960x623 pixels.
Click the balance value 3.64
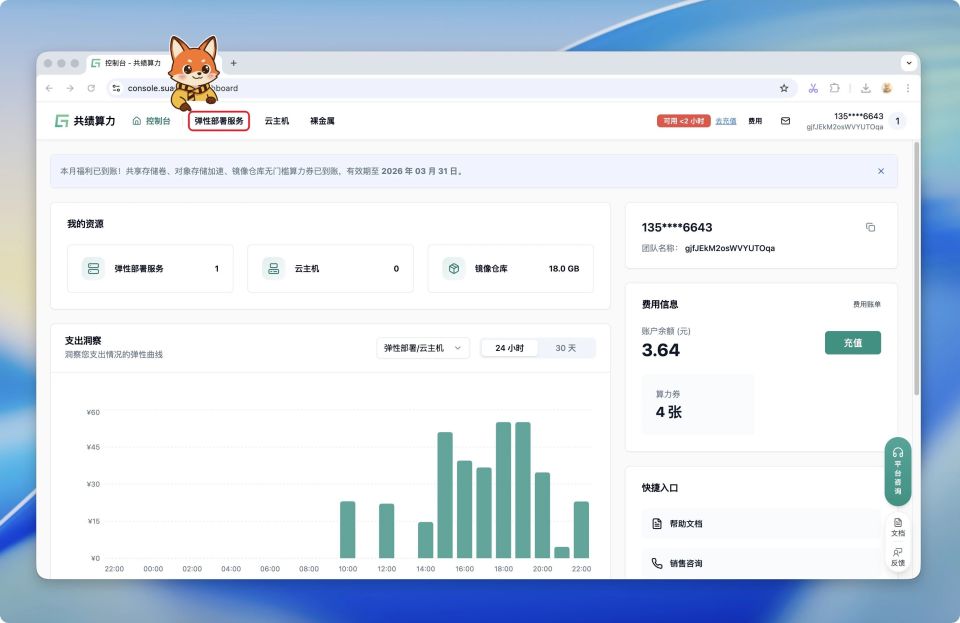point(661,350)
